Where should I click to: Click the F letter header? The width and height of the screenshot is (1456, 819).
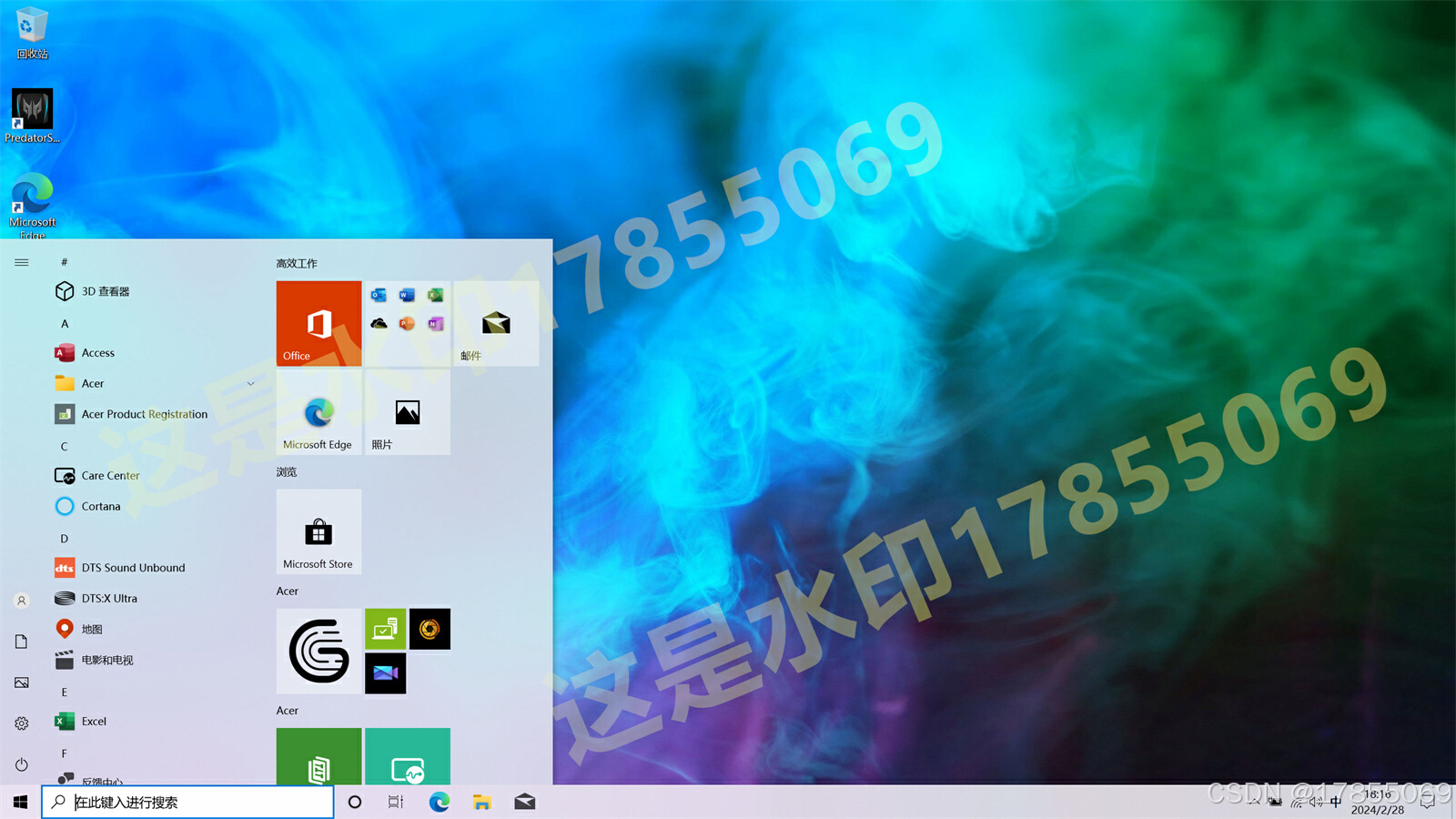tap(65, 753)
